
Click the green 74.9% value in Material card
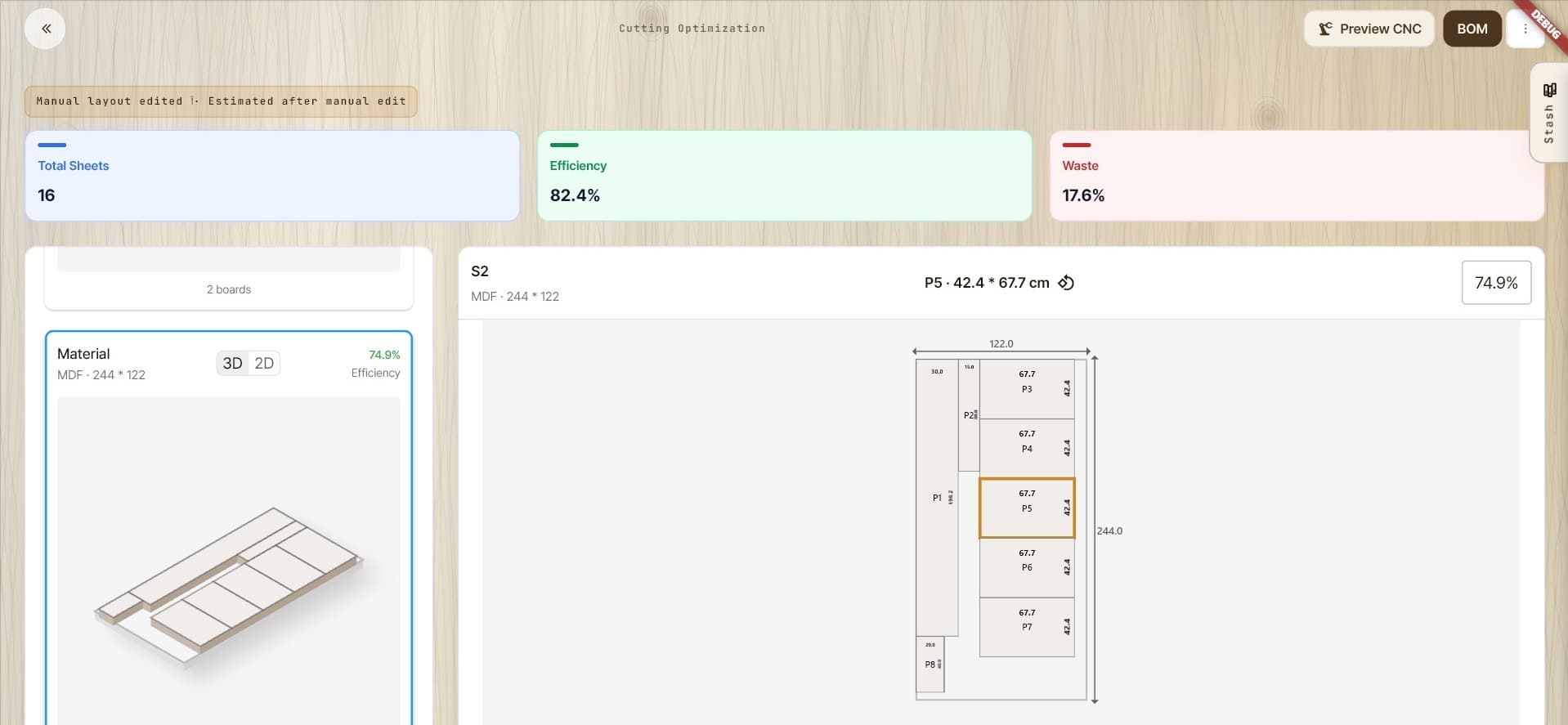point(384,355)
